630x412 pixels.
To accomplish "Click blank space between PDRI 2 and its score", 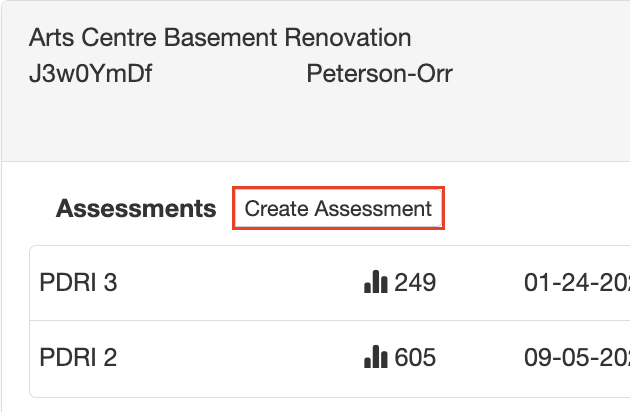I will point(240,357).
